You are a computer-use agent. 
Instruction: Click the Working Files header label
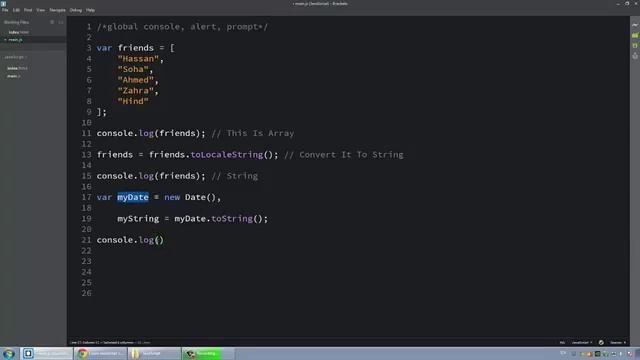point(16,22)
